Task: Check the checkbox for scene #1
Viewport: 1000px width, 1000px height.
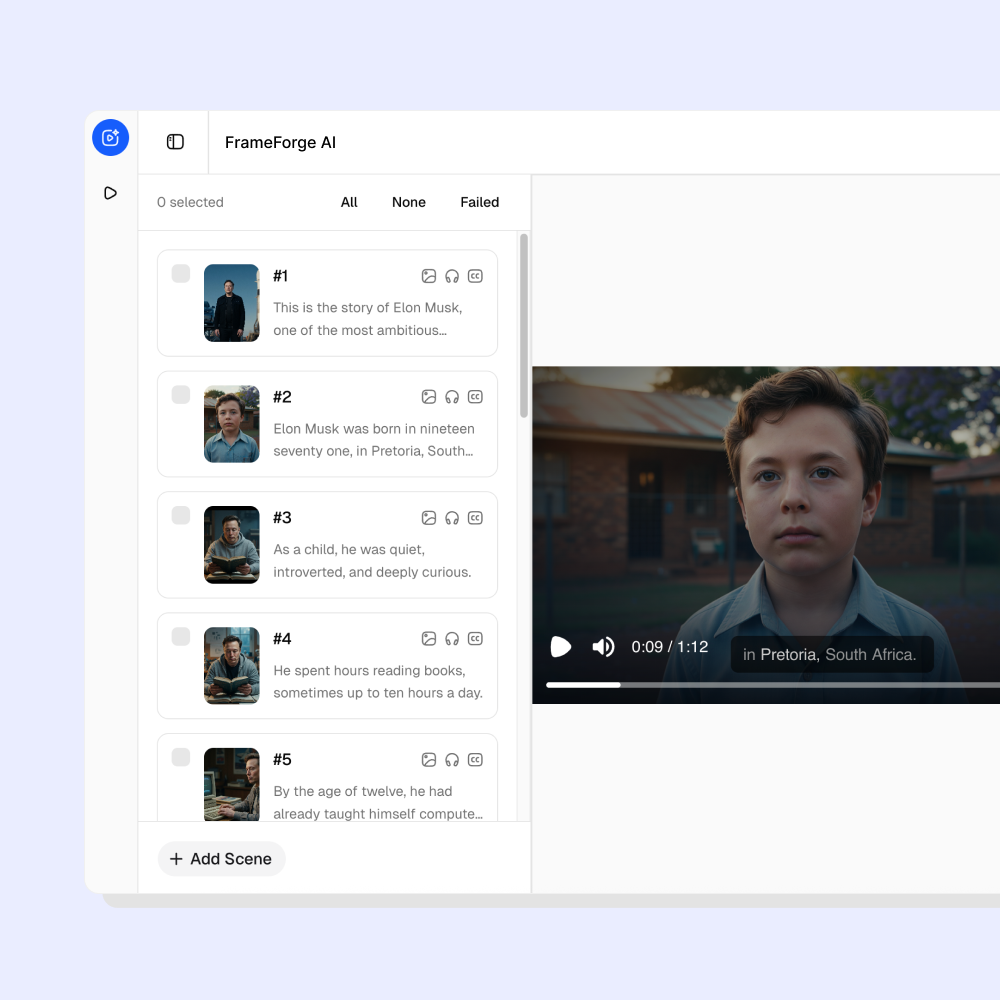Action: click(x=181, y=274)
